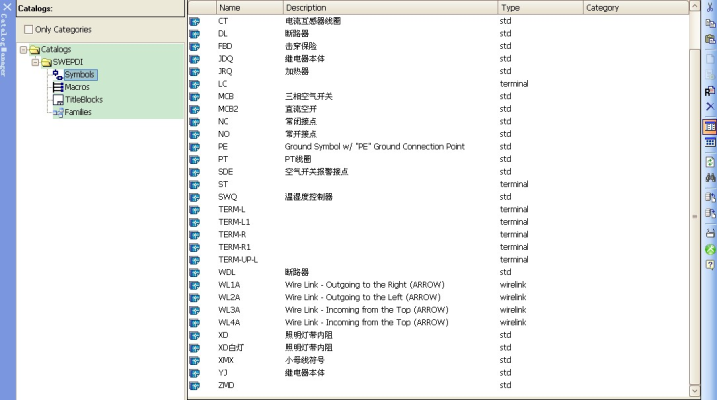Click the Refresh toolbar icon

tap(709, 160)
